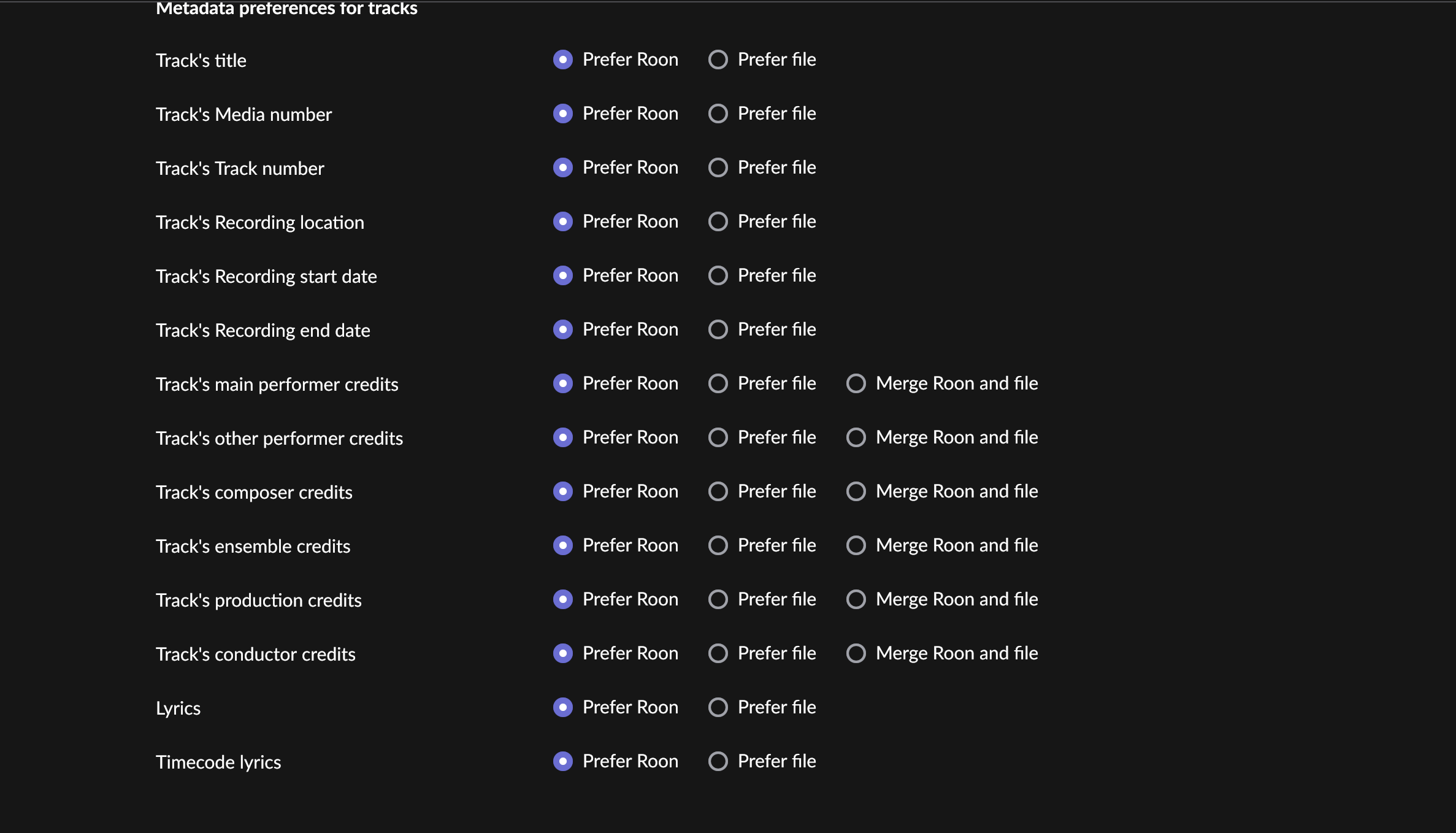Screen dimensions: 1456x833
Task: Click the "Track's conductor credits" label
Action: [x=256, y=654]
